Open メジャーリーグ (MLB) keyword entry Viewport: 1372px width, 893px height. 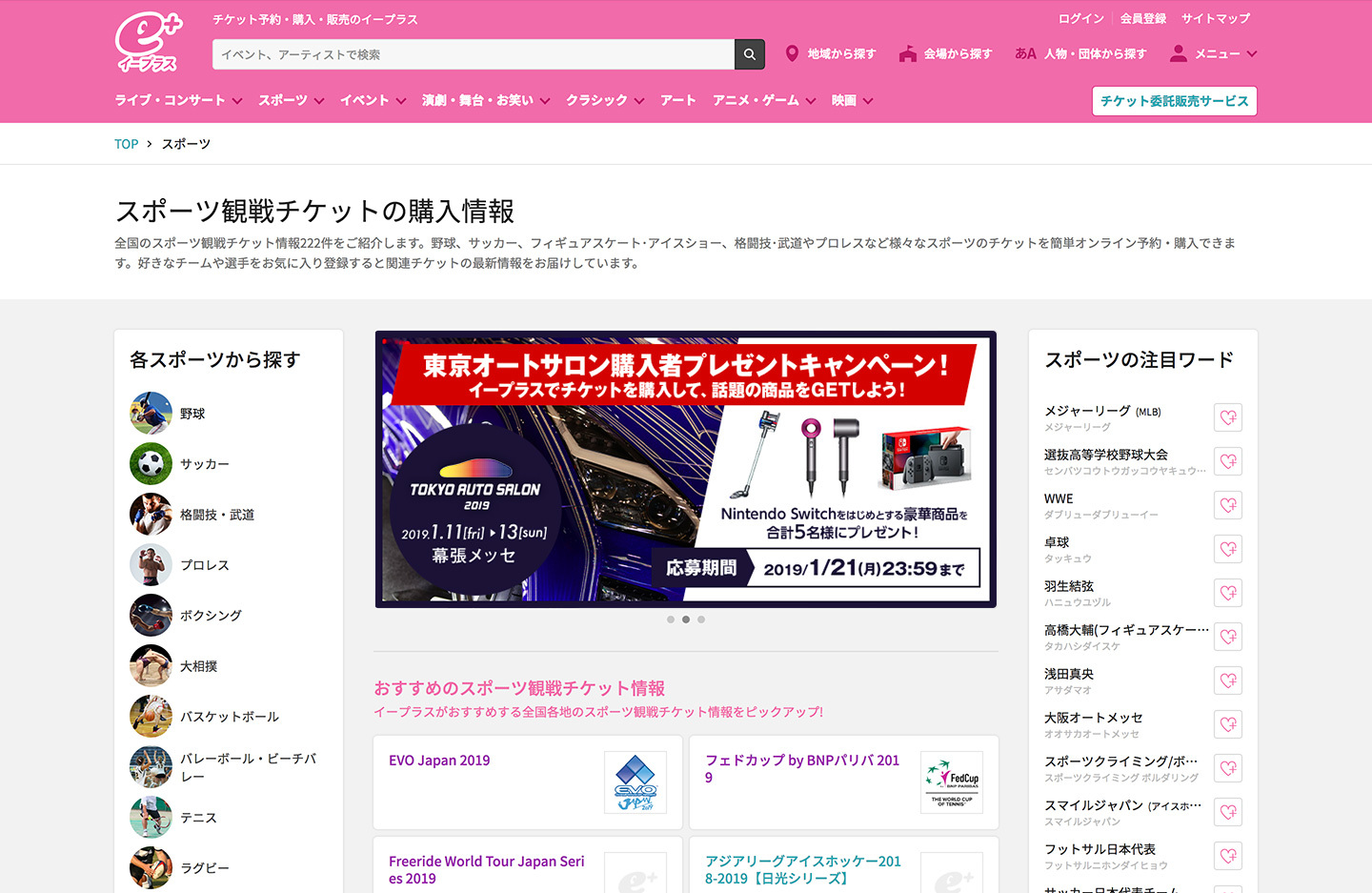[1102, 417]
